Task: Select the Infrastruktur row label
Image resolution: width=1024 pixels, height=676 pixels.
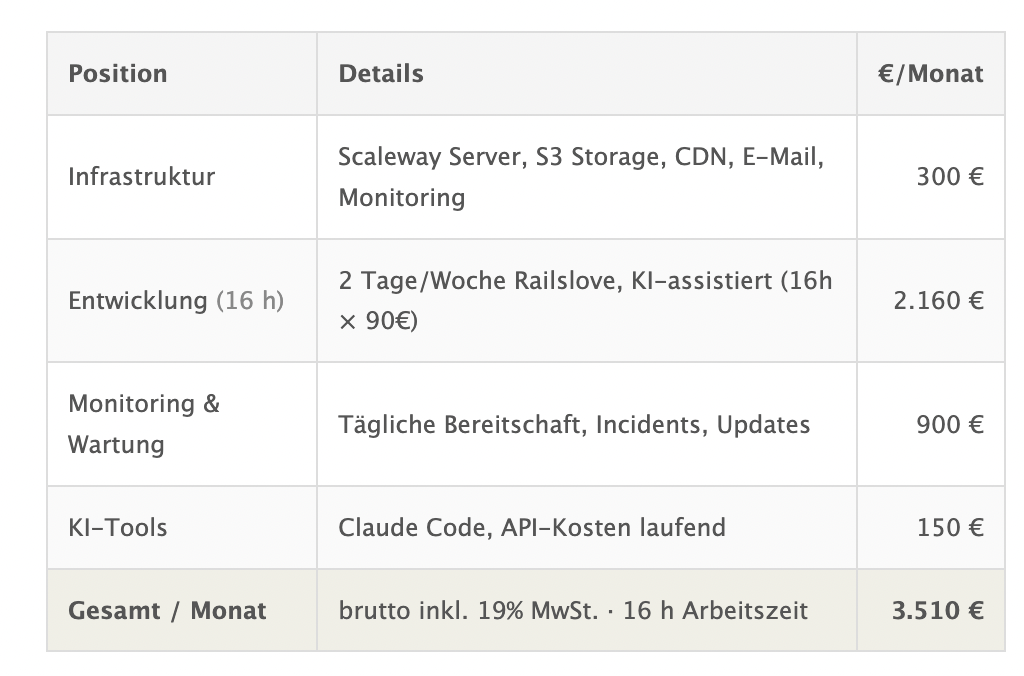Action: [x=142, y=177]
